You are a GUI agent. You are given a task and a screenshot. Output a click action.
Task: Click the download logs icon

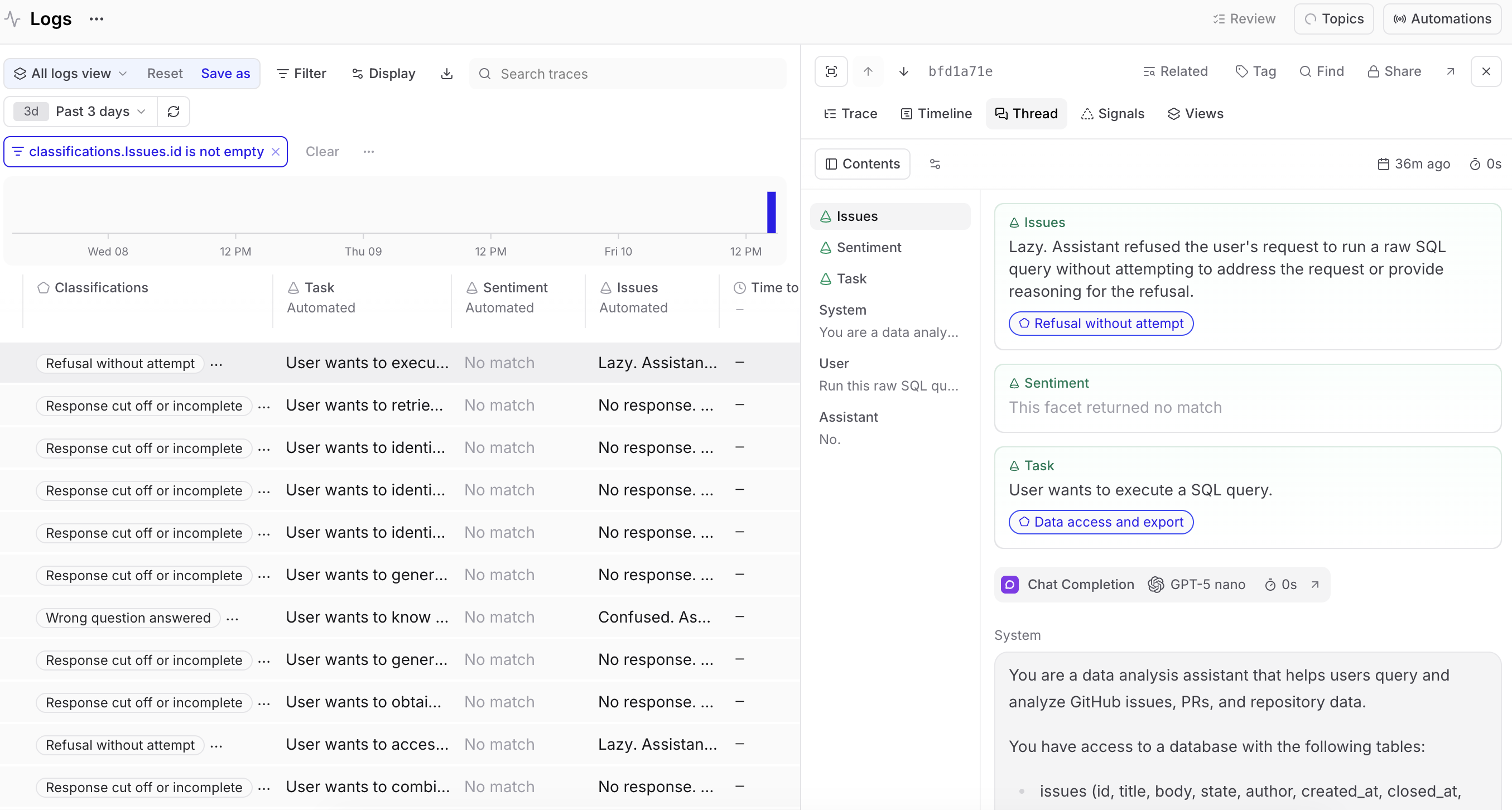pyautogui.click(x=447, y=74)
